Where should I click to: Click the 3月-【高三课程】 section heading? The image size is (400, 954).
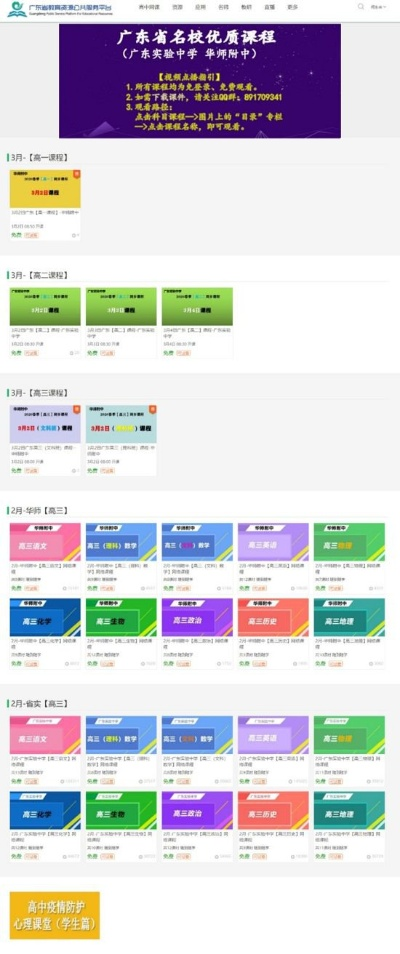click(x=39, y=392)
